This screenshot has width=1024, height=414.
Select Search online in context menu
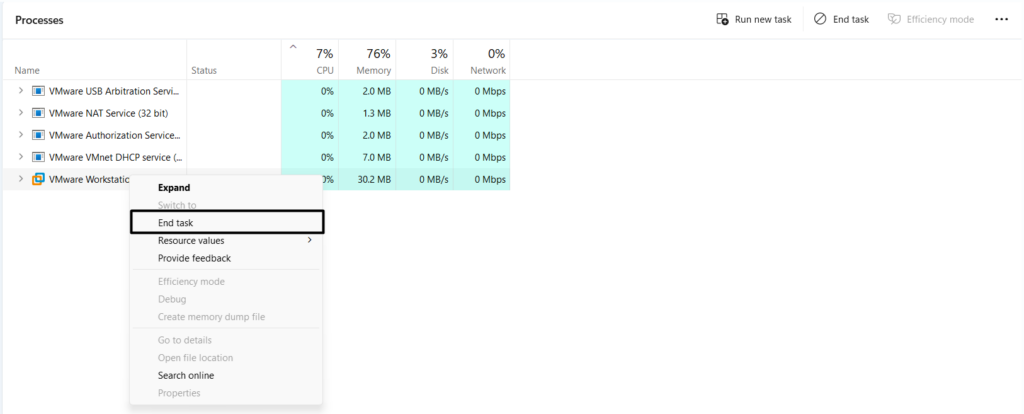click(x=185, y=375)
